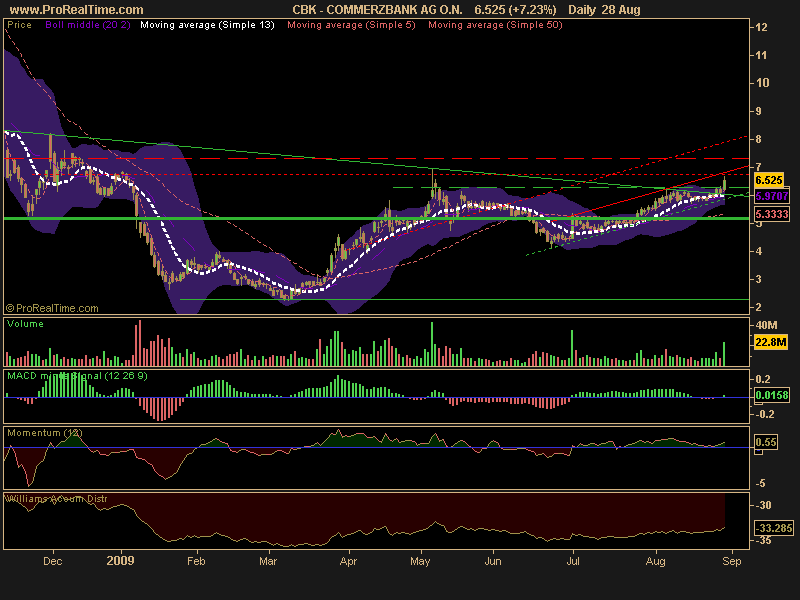Screen dimensions: 800x600
Task: Click the 2009 marker on time axis
Action: coord(121,563)
